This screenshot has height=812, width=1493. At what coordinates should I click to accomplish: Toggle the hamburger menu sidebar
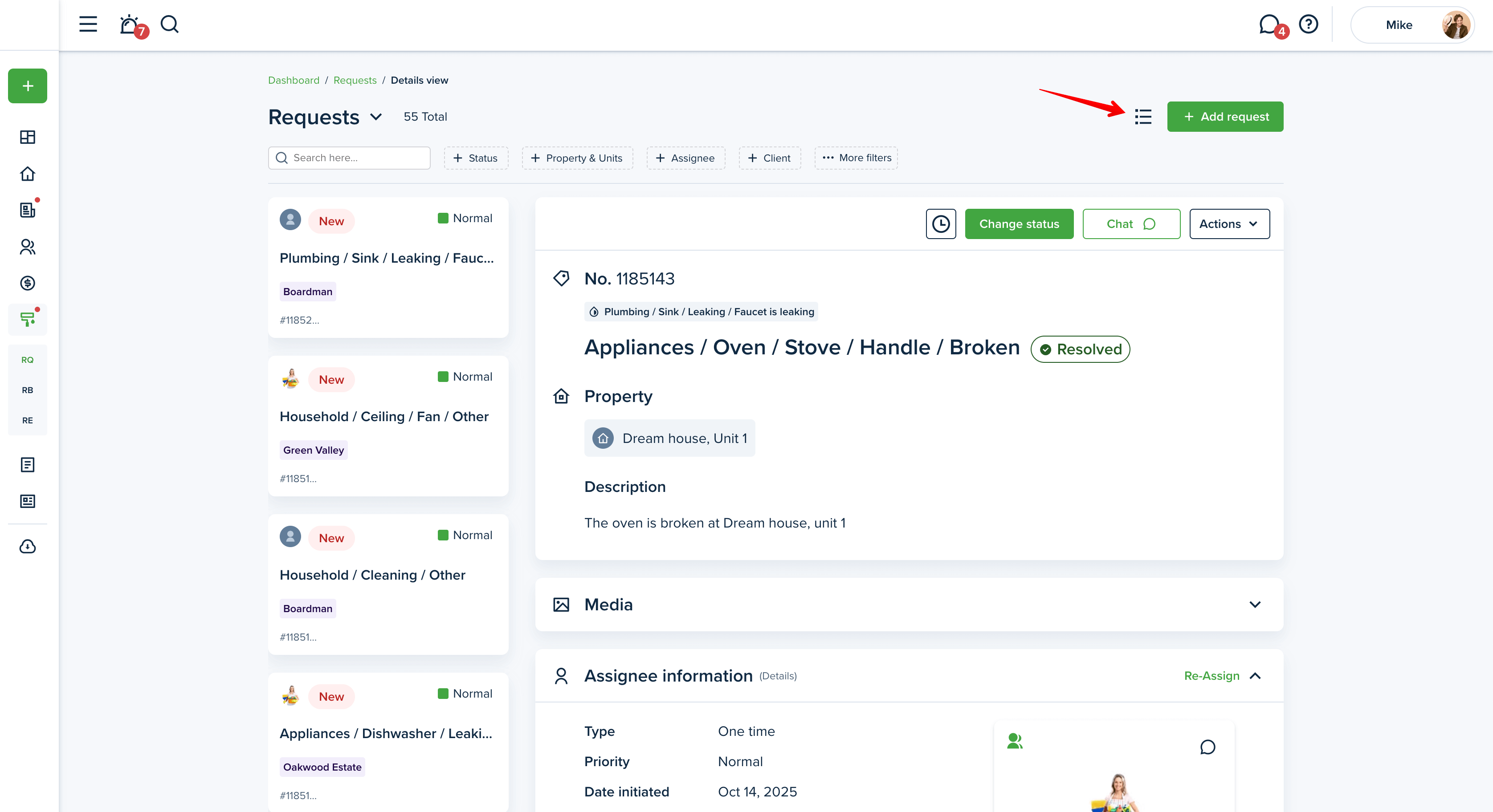tap(88, 24)
